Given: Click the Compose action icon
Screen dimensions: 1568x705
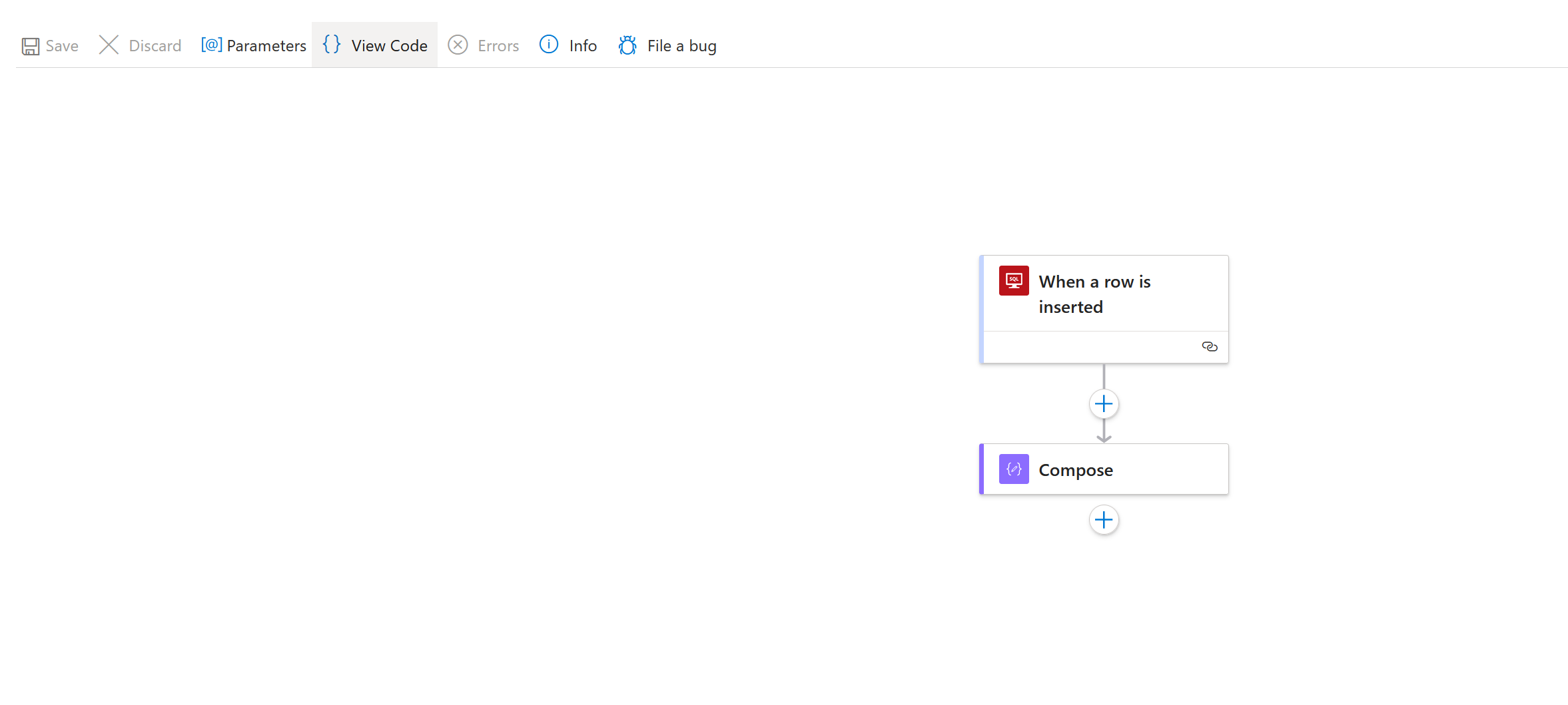Looking at the screenshot, I should [x=1013, y=469].
